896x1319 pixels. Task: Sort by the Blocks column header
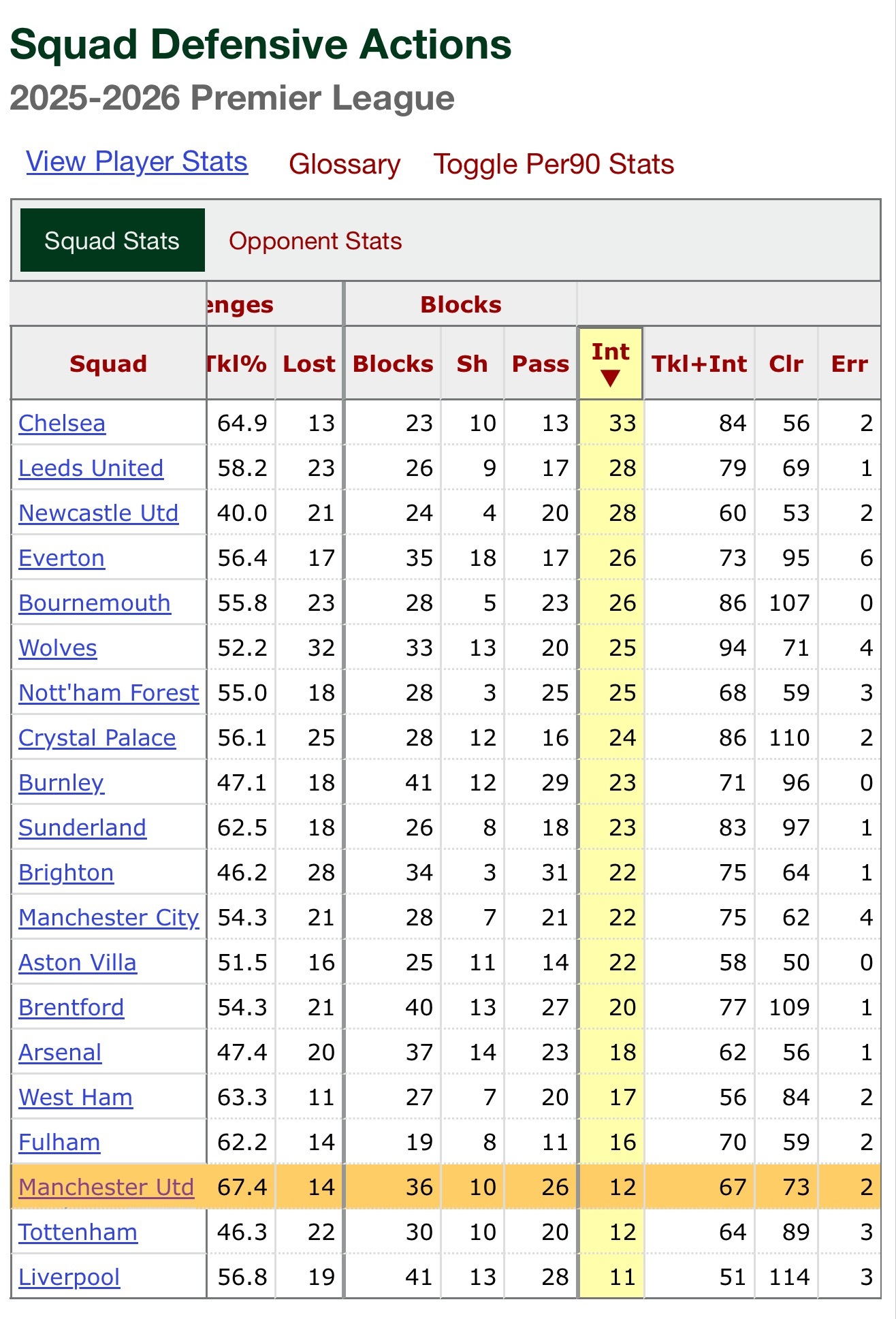393,364
